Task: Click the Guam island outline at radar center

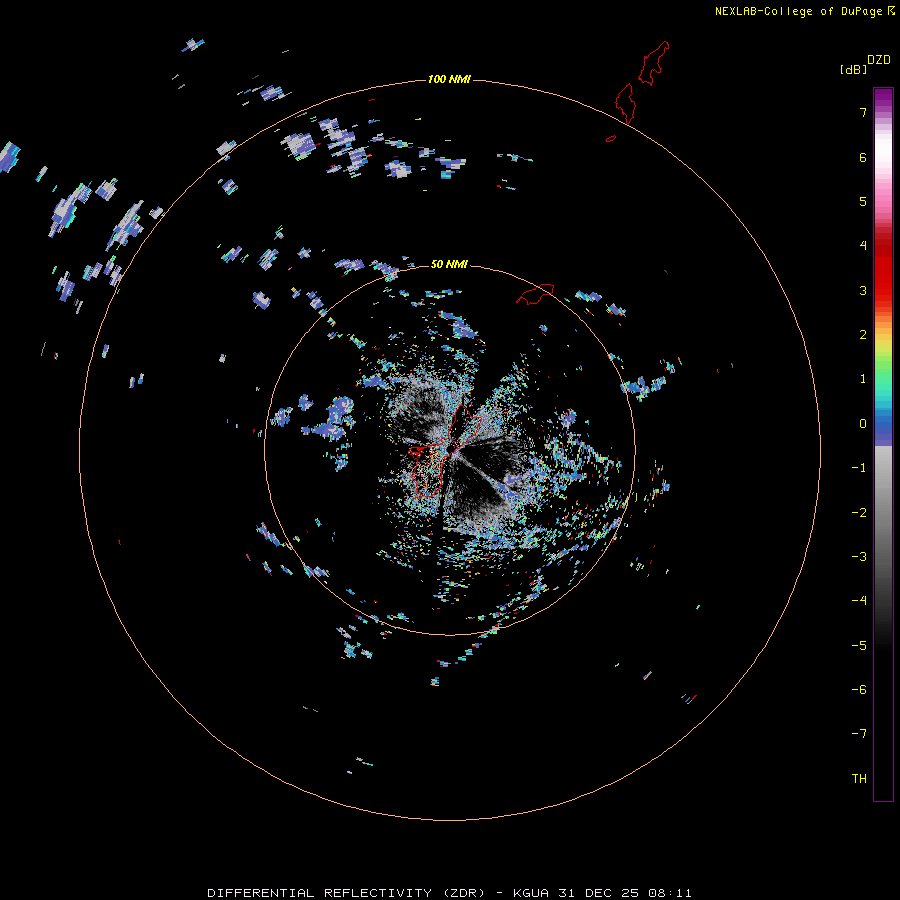Action: (x=445, y=451)
